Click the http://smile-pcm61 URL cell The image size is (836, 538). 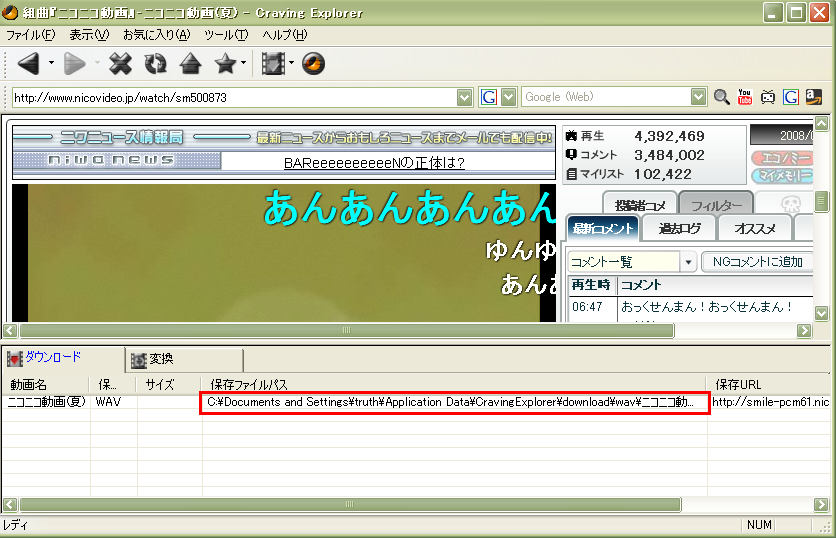770,402
